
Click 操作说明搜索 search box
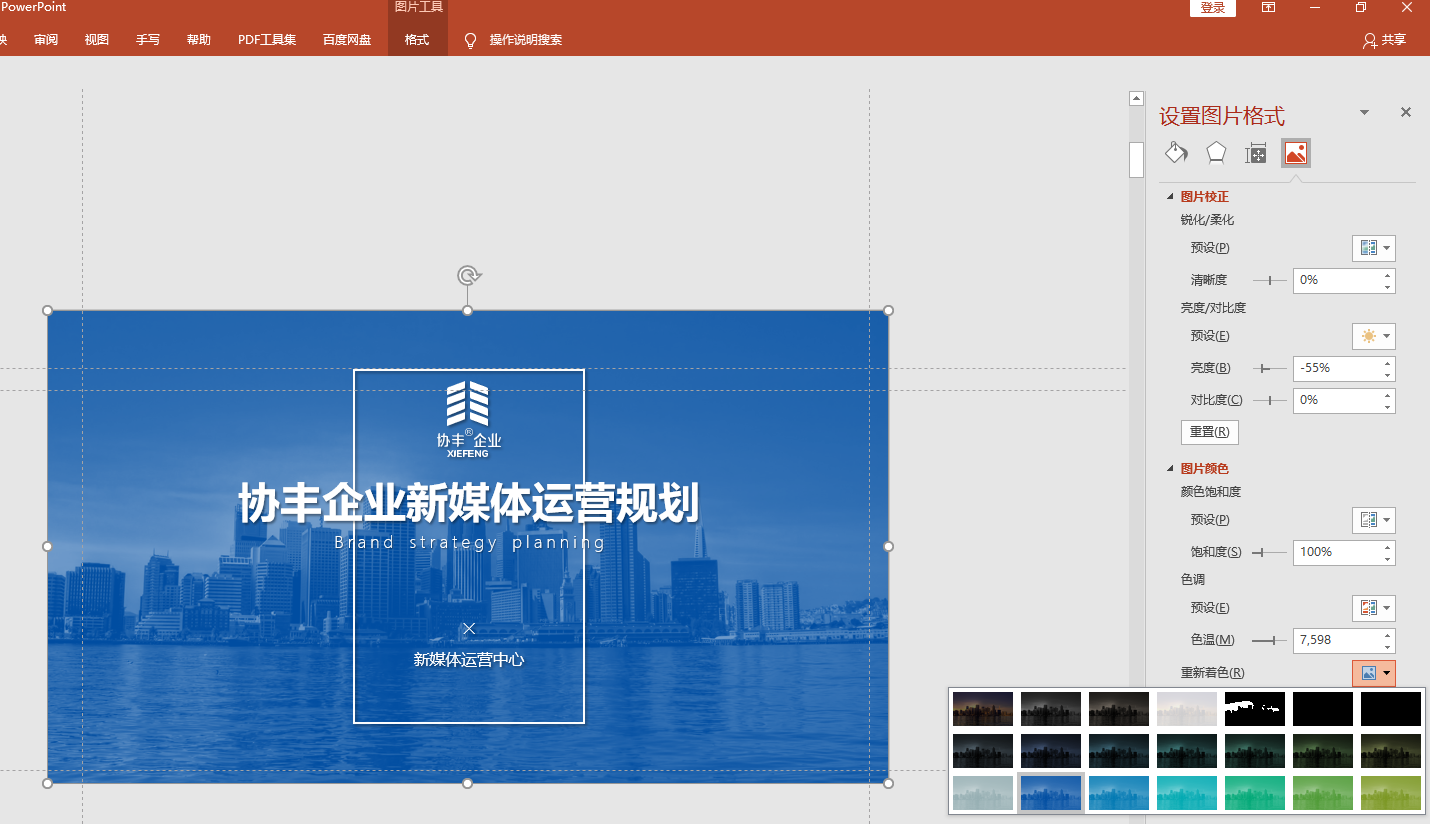pyautogui.click(x=526, y=40)
